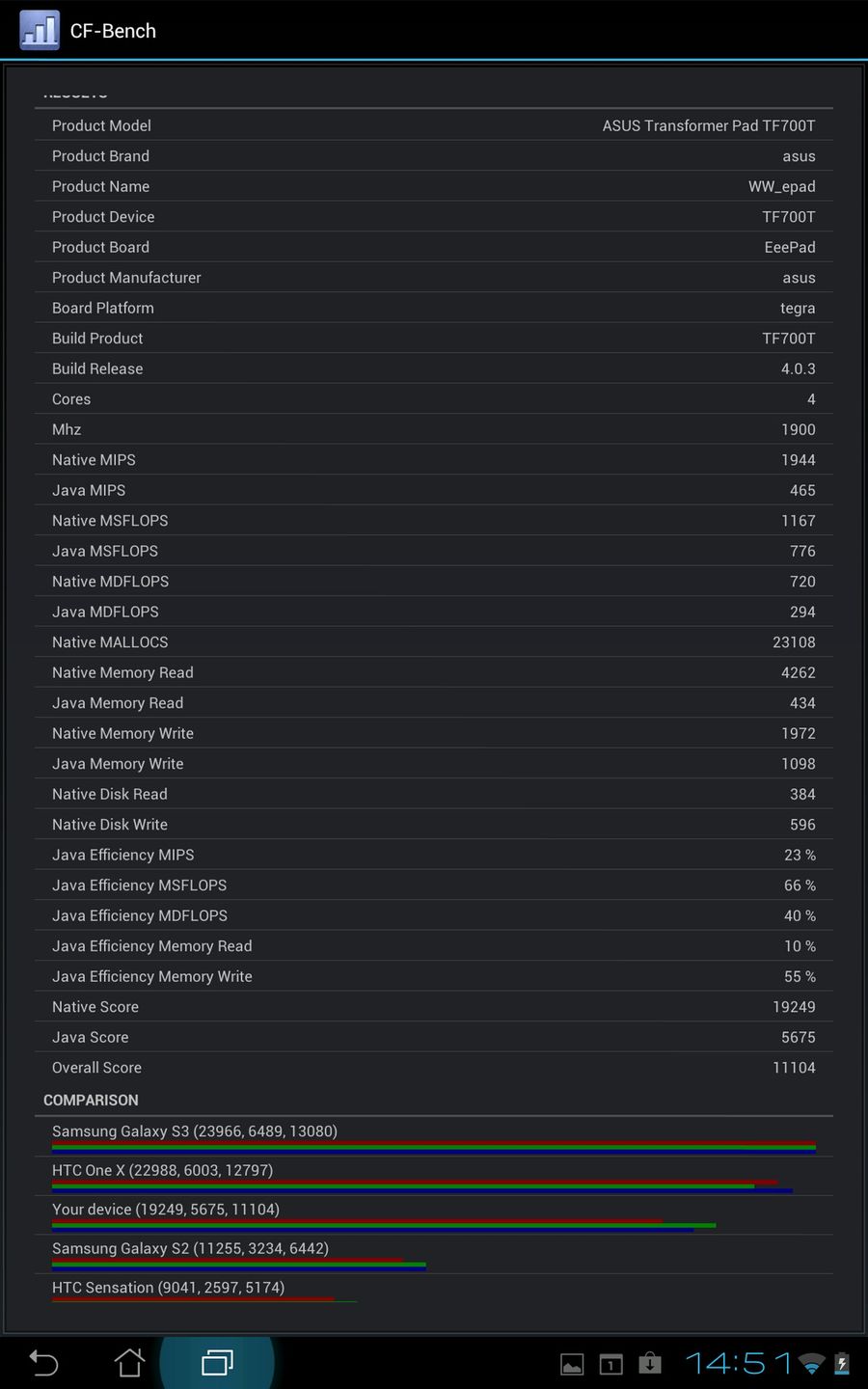Tap the Overall Score result row

(434, 1068)
